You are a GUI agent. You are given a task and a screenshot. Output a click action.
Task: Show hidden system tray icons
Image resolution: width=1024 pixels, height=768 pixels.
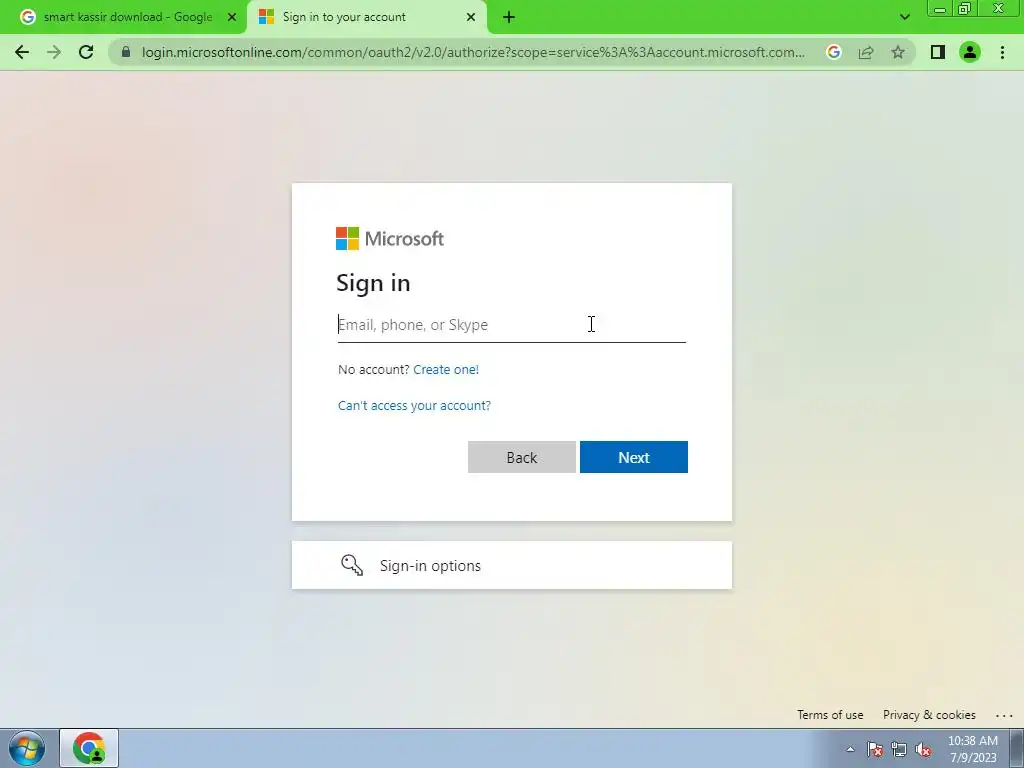pyautogui.click(x=850, y=749)
